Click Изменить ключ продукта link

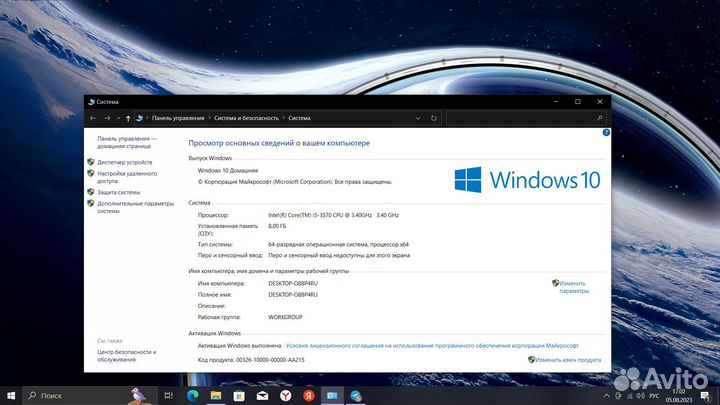pyautogui.click(x=568, y=360)
